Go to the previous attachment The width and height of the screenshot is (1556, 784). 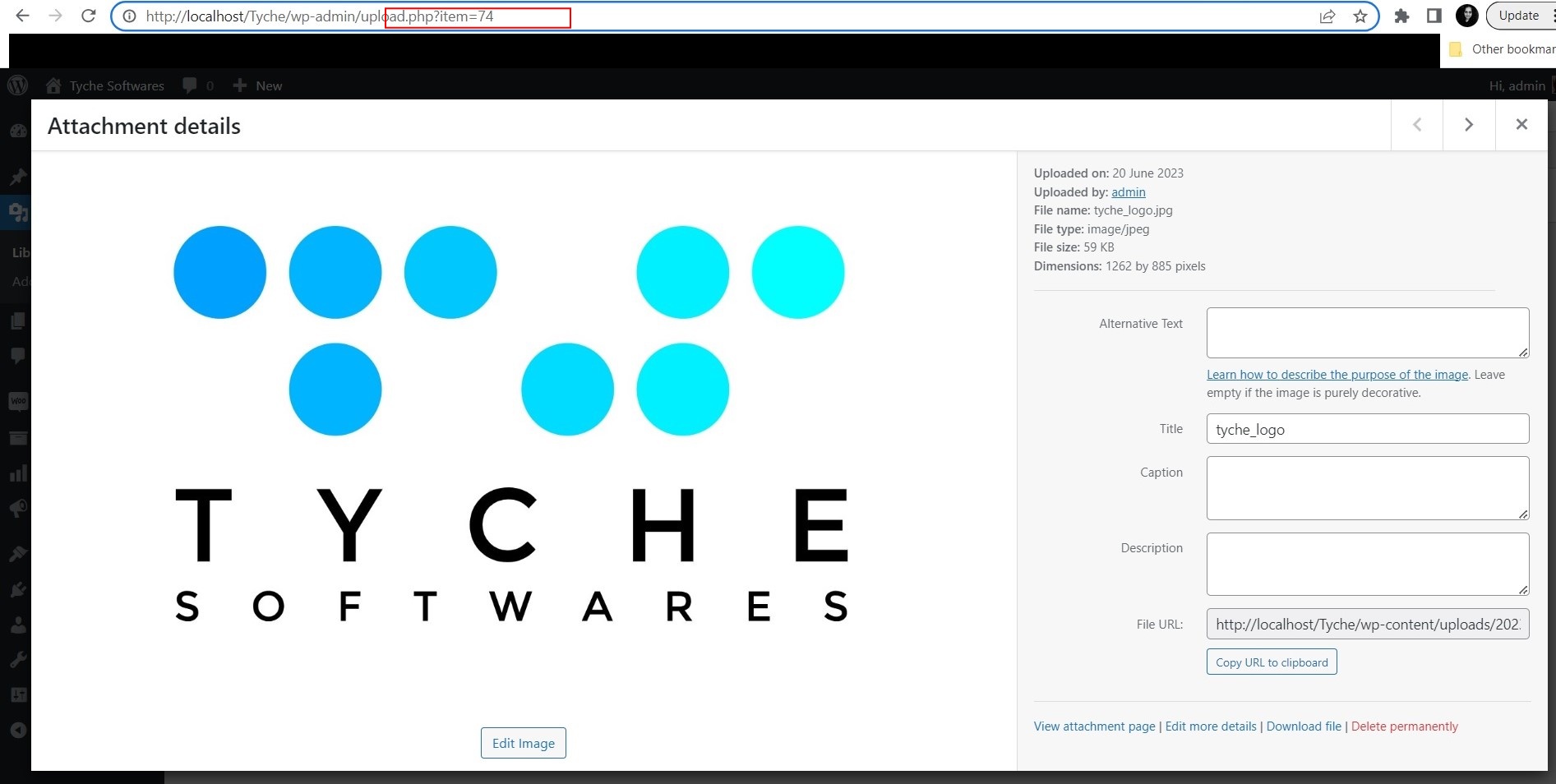(1417, 125)
